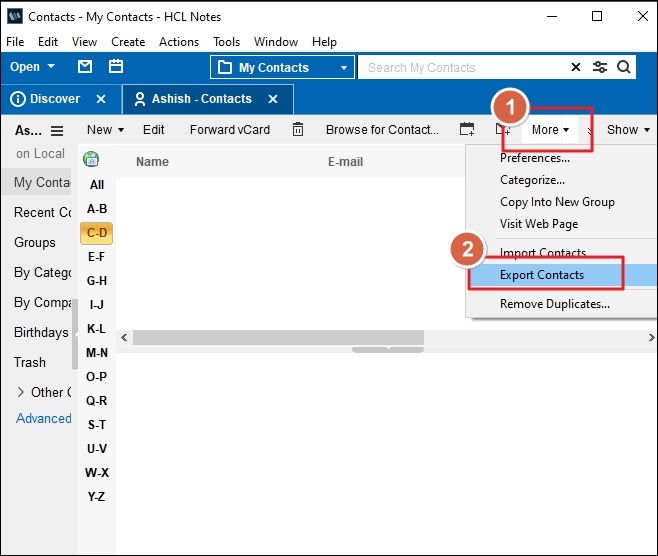Open Trash in the sidebar
The image size is (658, 556).
click(x=29, y=362)
